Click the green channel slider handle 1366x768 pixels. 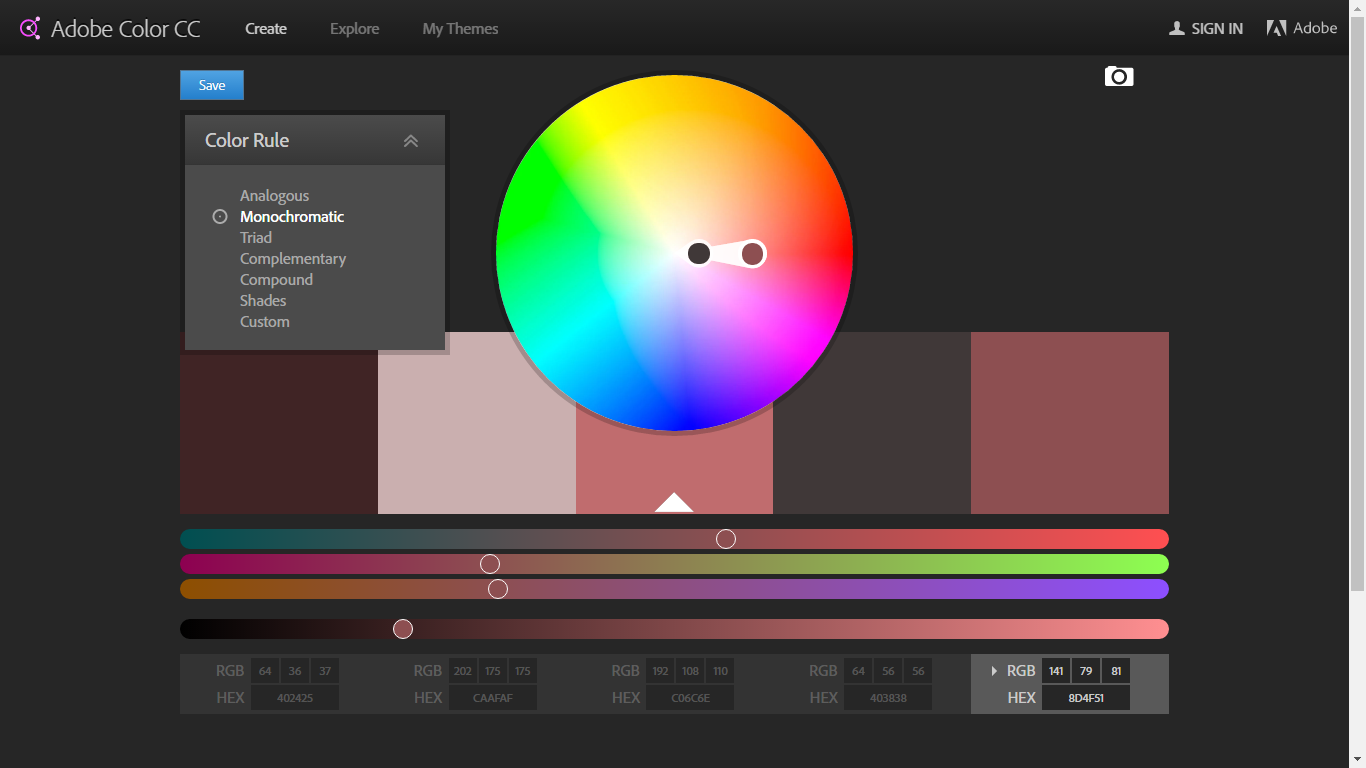(490, 564)
